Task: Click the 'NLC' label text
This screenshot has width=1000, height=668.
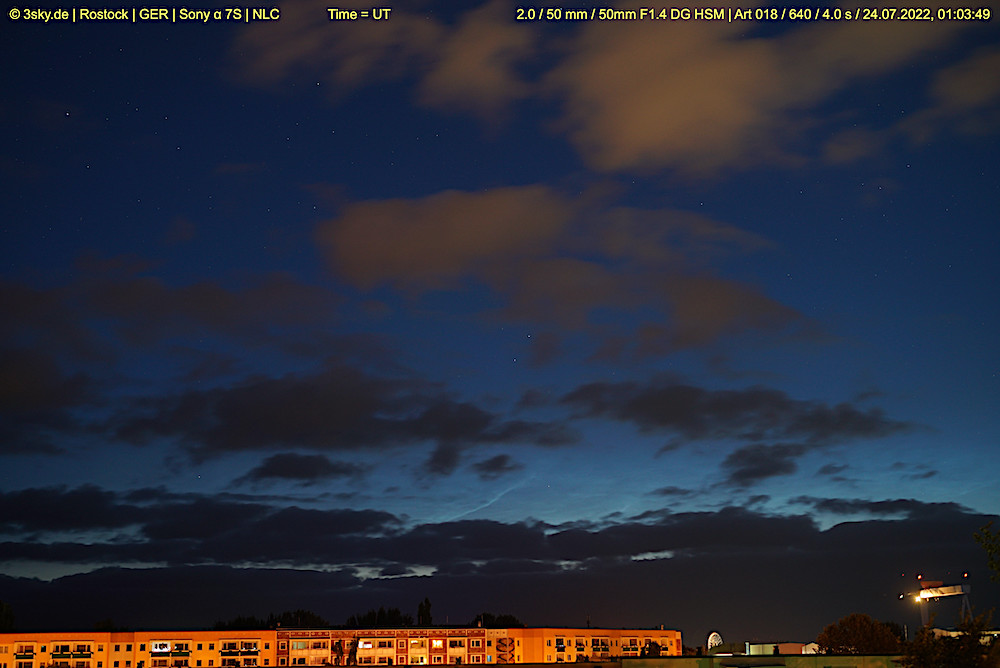Action: [266, 14]
